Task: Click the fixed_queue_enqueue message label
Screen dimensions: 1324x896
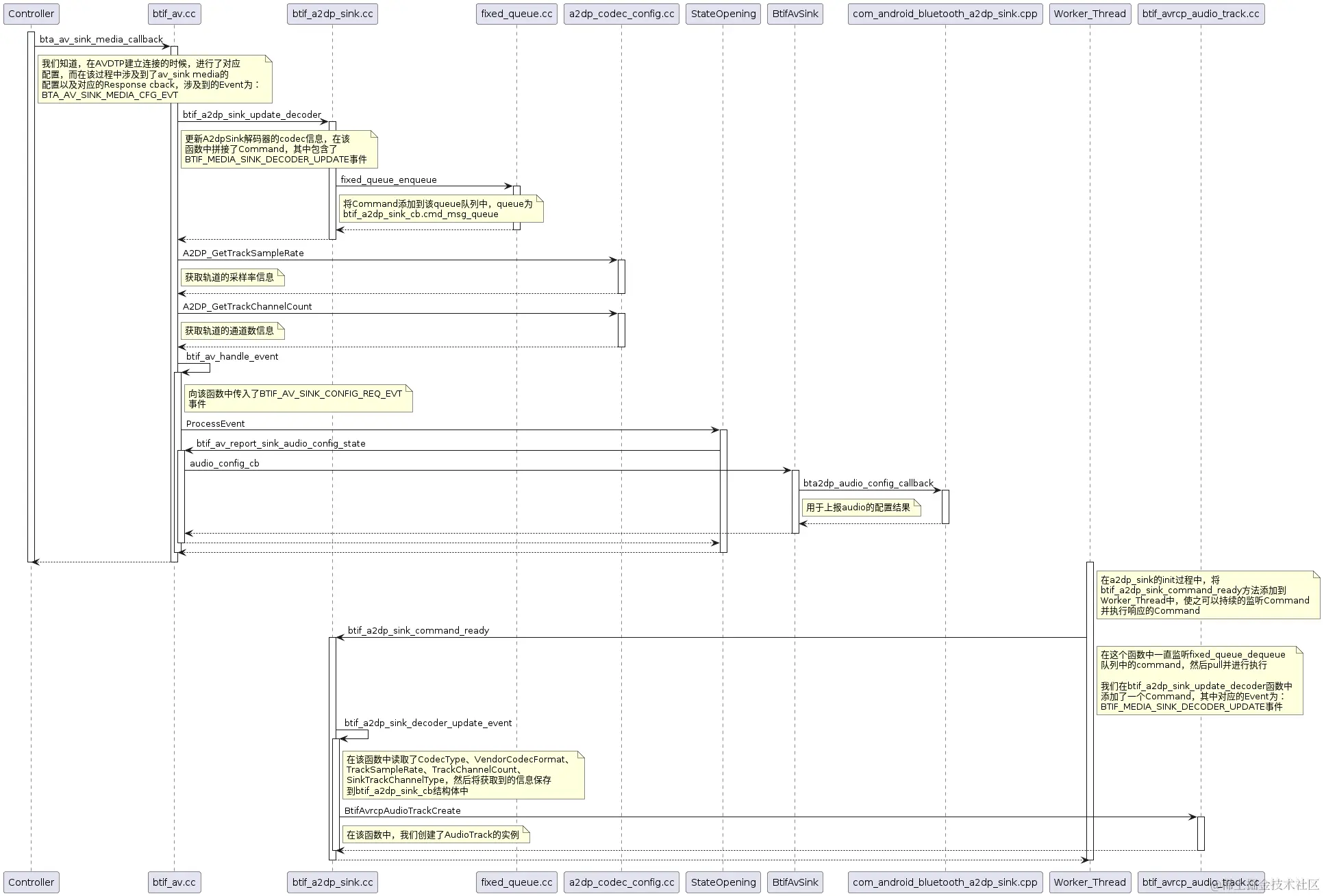Action: [388, 180]
